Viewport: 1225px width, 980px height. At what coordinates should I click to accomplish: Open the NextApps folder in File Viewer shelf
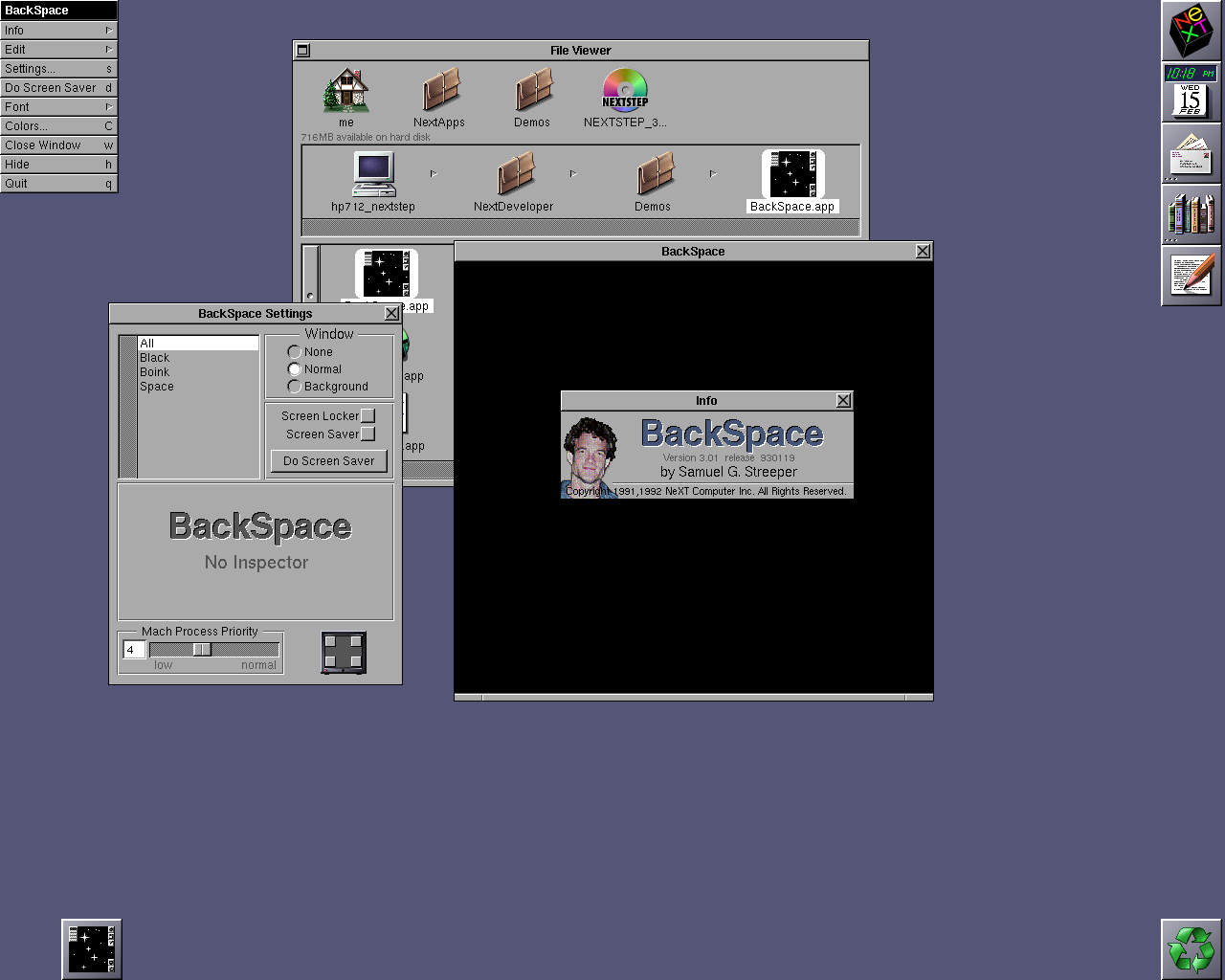440,91
